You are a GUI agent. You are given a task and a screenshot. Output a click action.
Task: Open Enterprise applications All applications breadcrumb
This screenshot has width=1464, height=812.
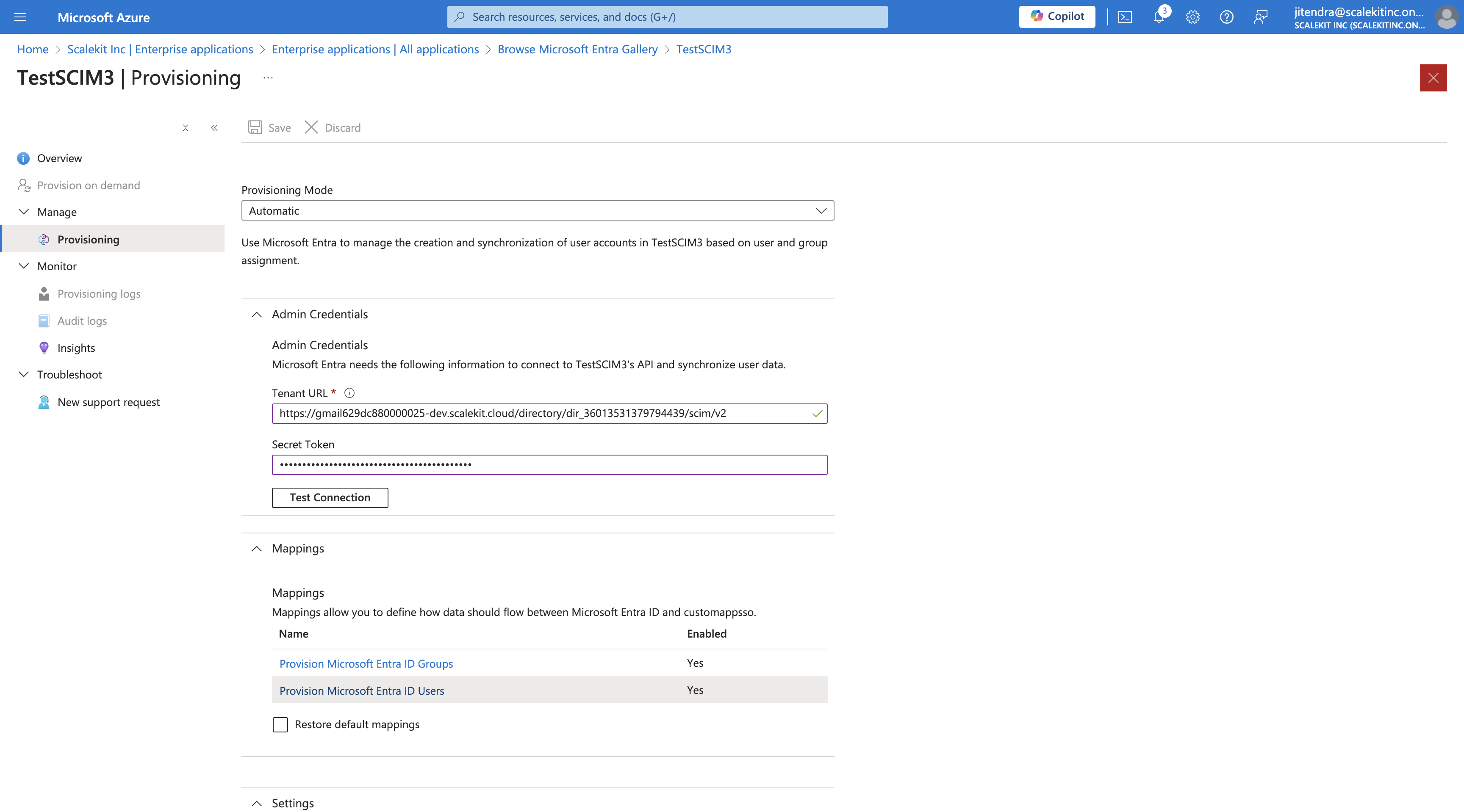point(375,49)
